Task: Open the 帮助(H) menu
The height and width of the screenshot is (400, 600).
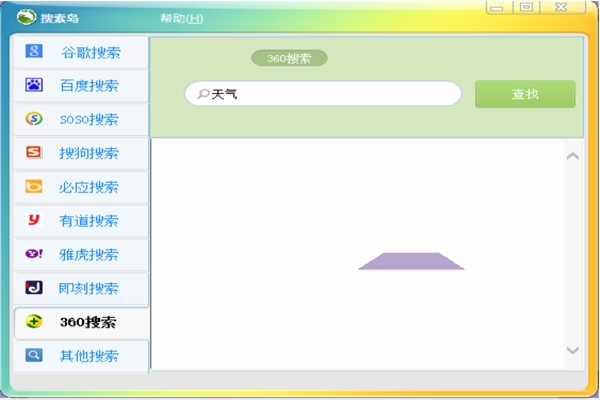Action: pos(181,19)
